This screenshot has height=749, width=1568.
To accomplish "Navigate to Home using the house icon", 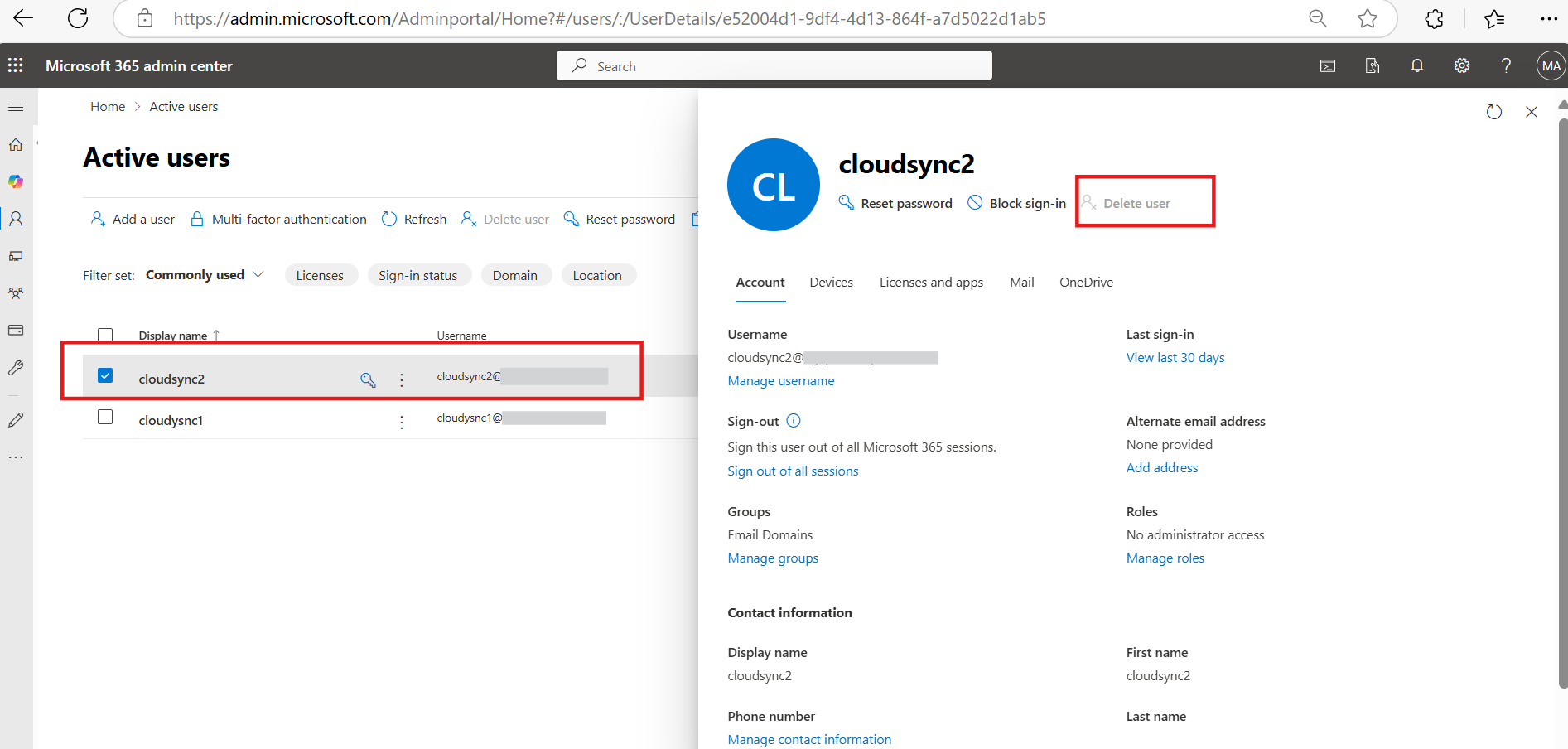I will tap(15, 144).
